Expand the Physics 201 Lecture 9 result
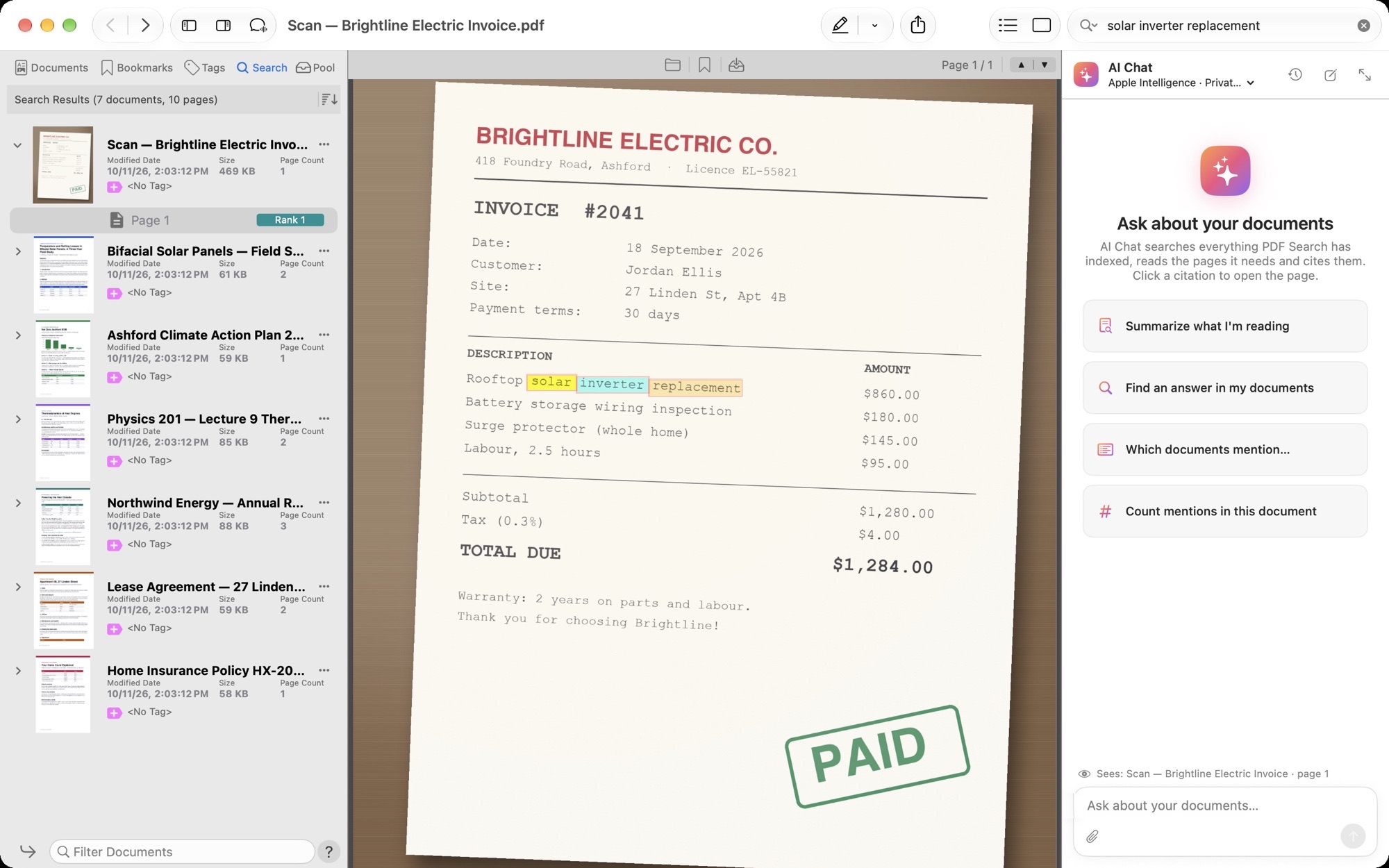This screenshot has height=868, width=1389. click(x=18, y=419)
